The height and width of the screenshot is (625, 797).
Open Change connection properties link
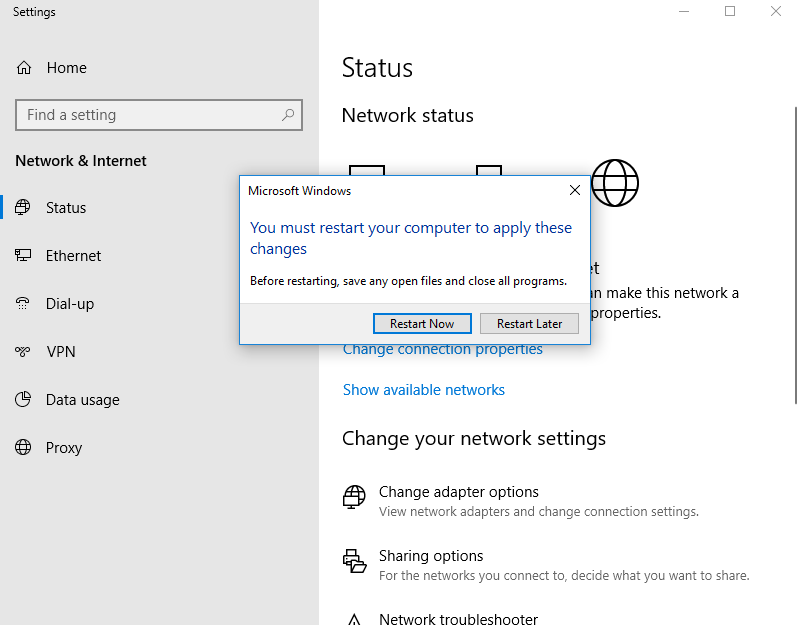(442, 350)
